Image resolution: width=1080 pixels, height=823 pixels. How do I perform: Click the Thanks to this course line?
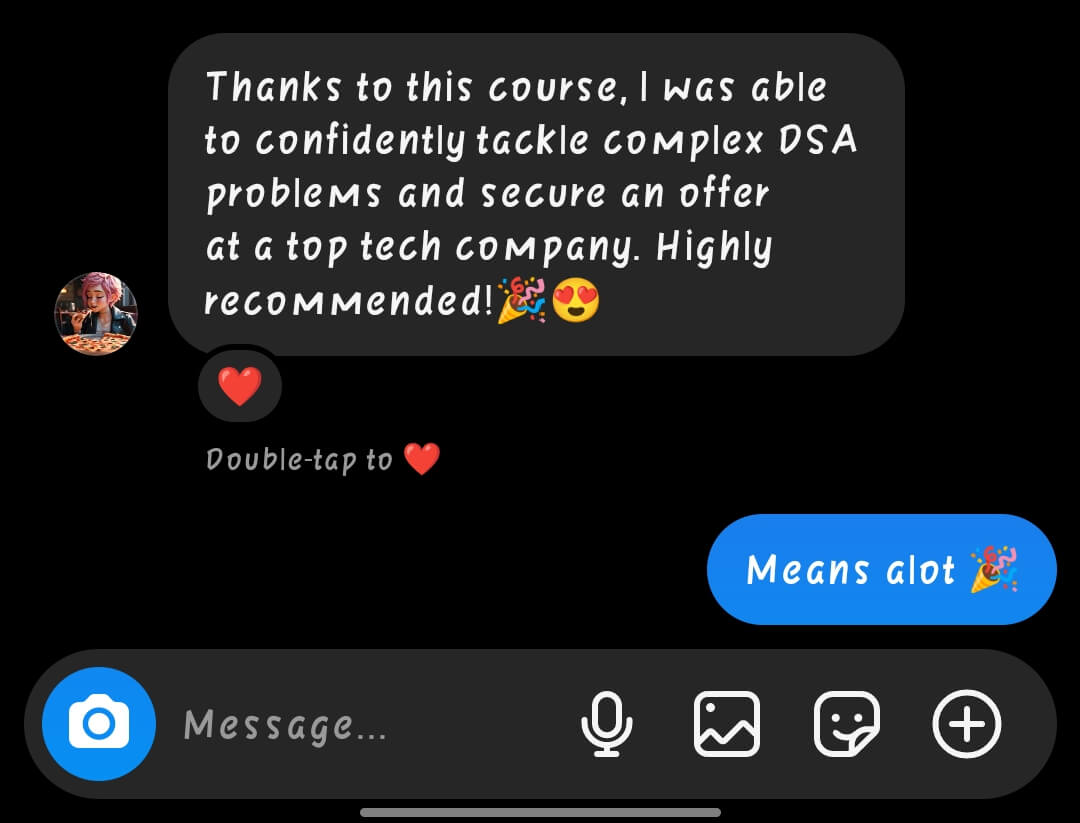coord(517,87)
